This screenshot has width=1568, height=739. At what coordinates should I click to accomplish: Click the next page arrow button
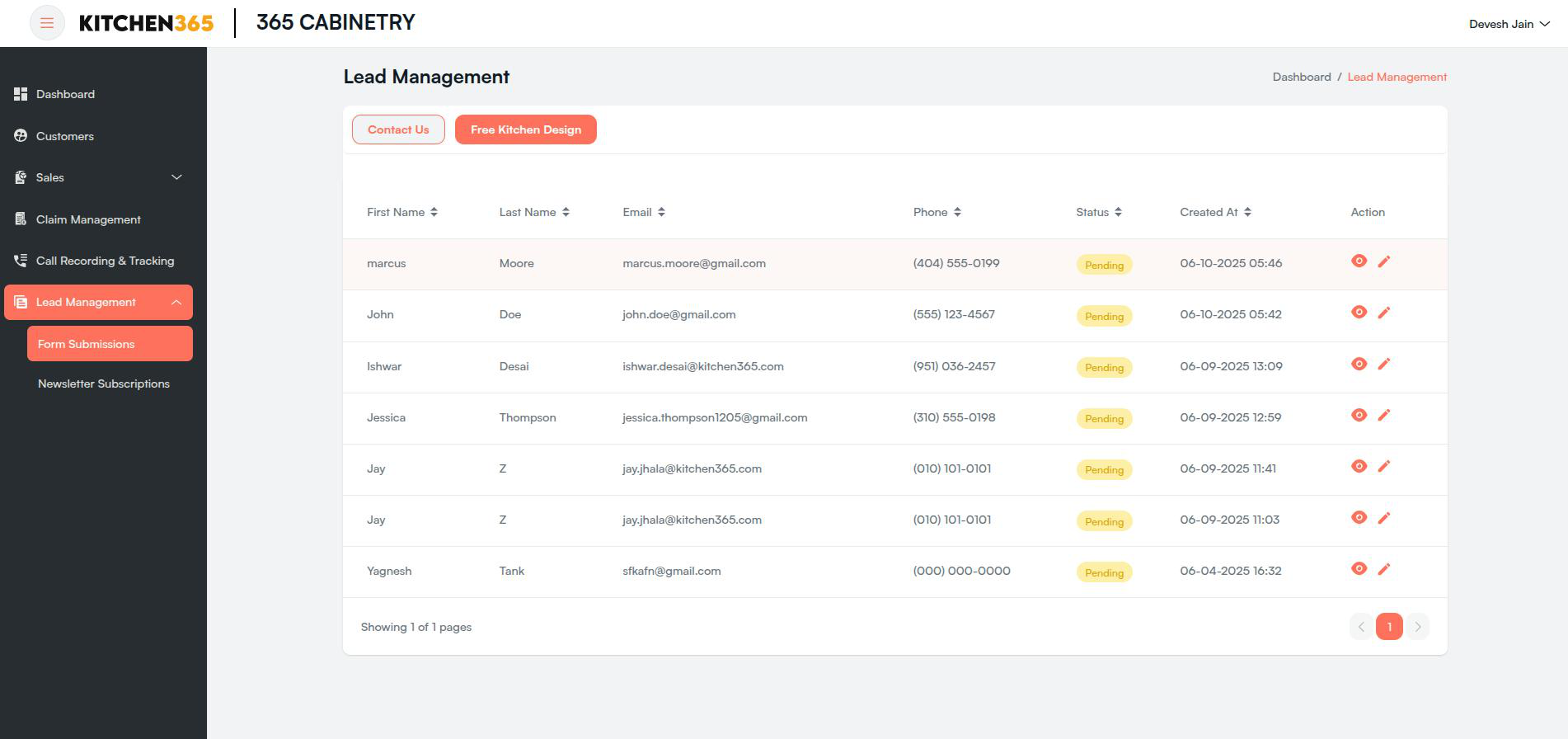tap(1418, 627)
